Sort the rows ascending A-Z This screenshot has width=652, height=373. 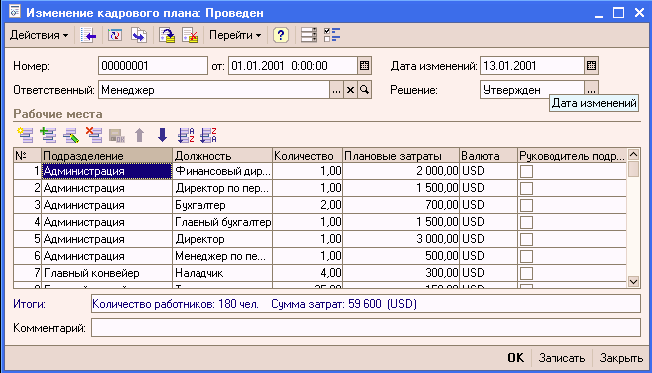(186, 135)
